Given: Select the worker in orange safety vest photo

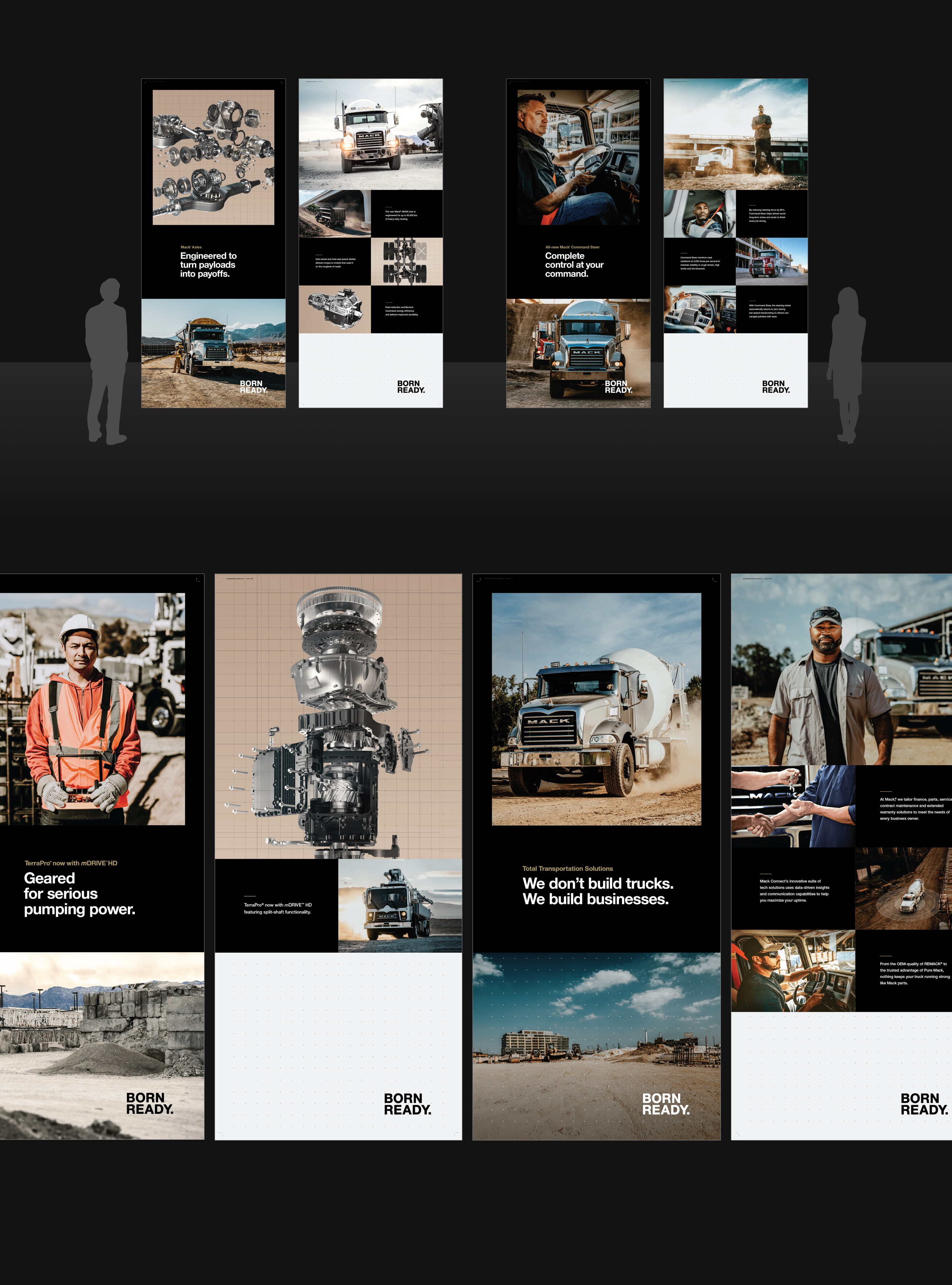Looking at the screenshot, I should pos(92,709).
